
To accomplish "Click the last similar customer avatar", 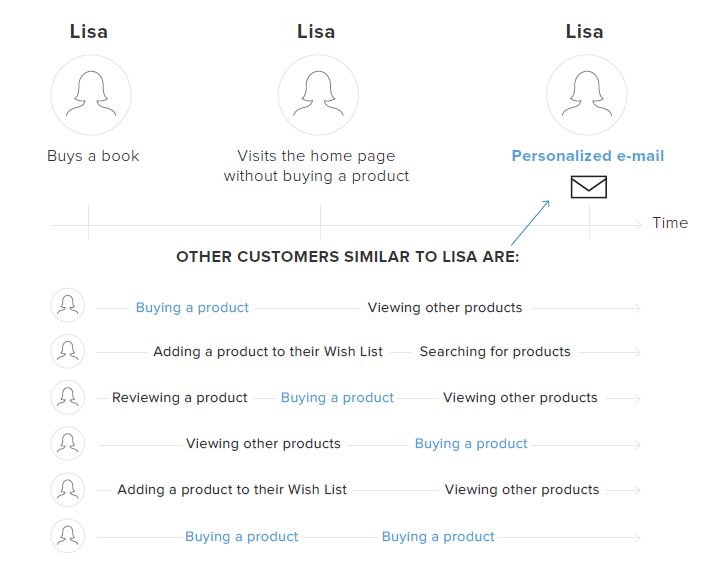I will (68, 535).
